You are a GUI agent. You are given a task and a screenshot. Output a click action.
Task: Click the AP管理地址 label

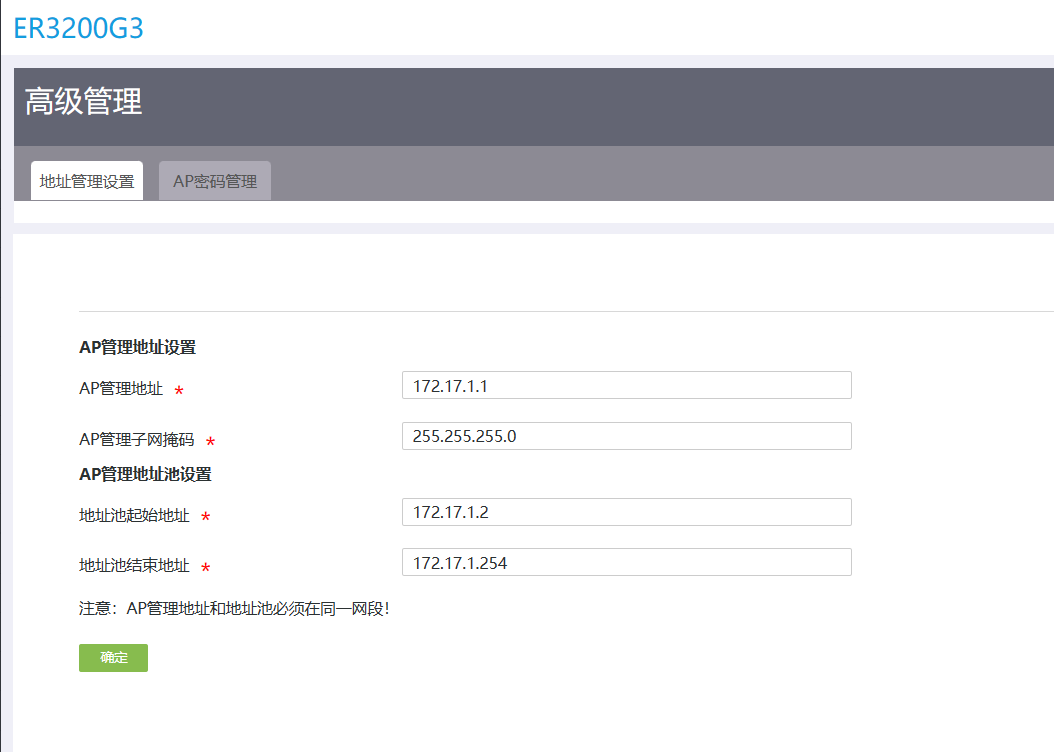121,388
